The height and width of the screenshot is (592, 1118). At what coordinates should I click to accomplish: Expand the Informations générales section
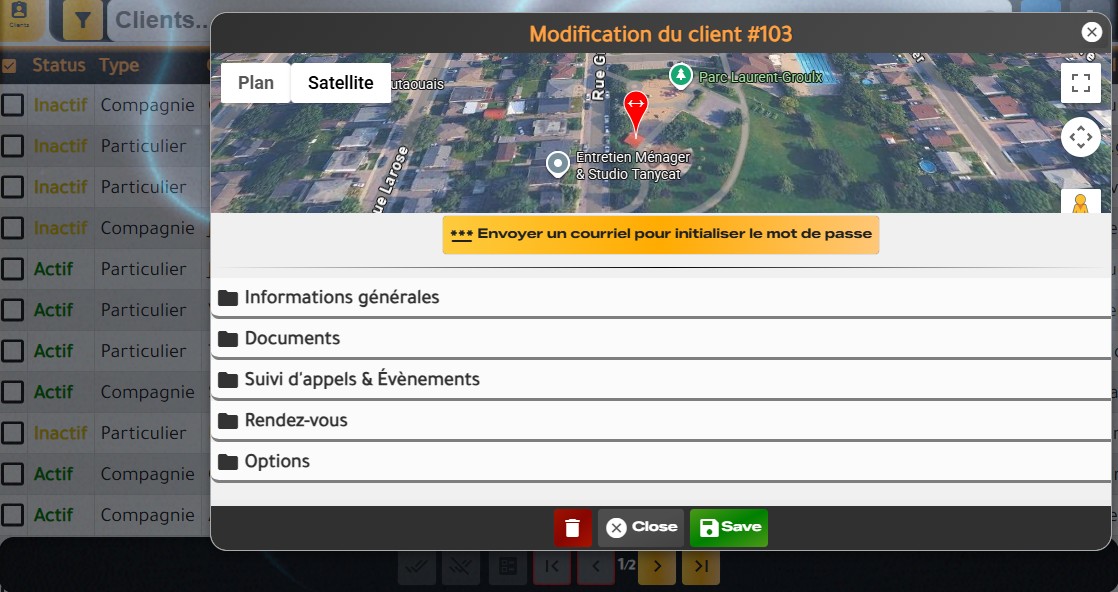[342, 297]
